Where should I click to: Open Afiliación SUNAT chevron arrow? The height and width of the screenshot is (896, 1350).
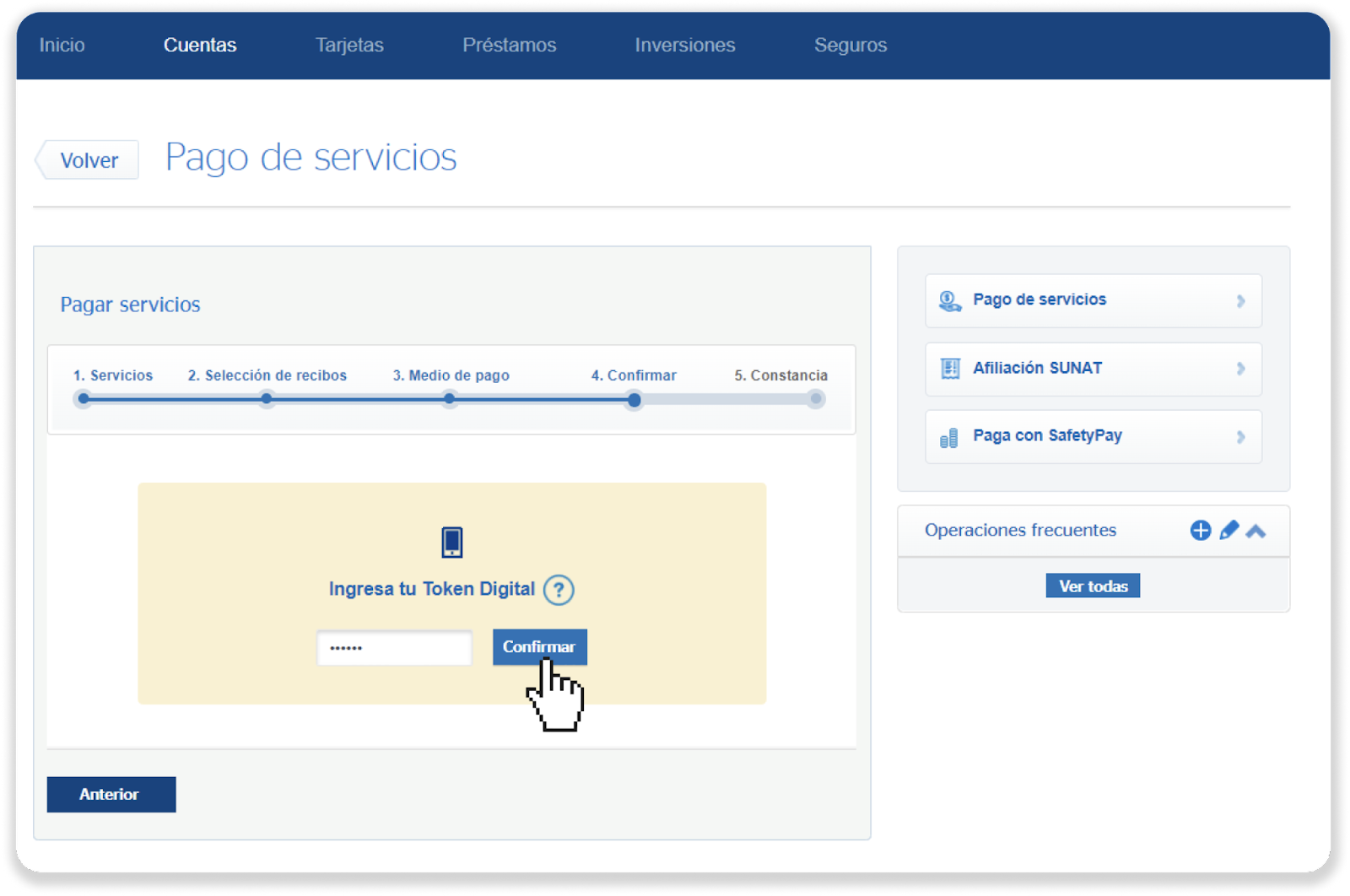point(1240,369)
